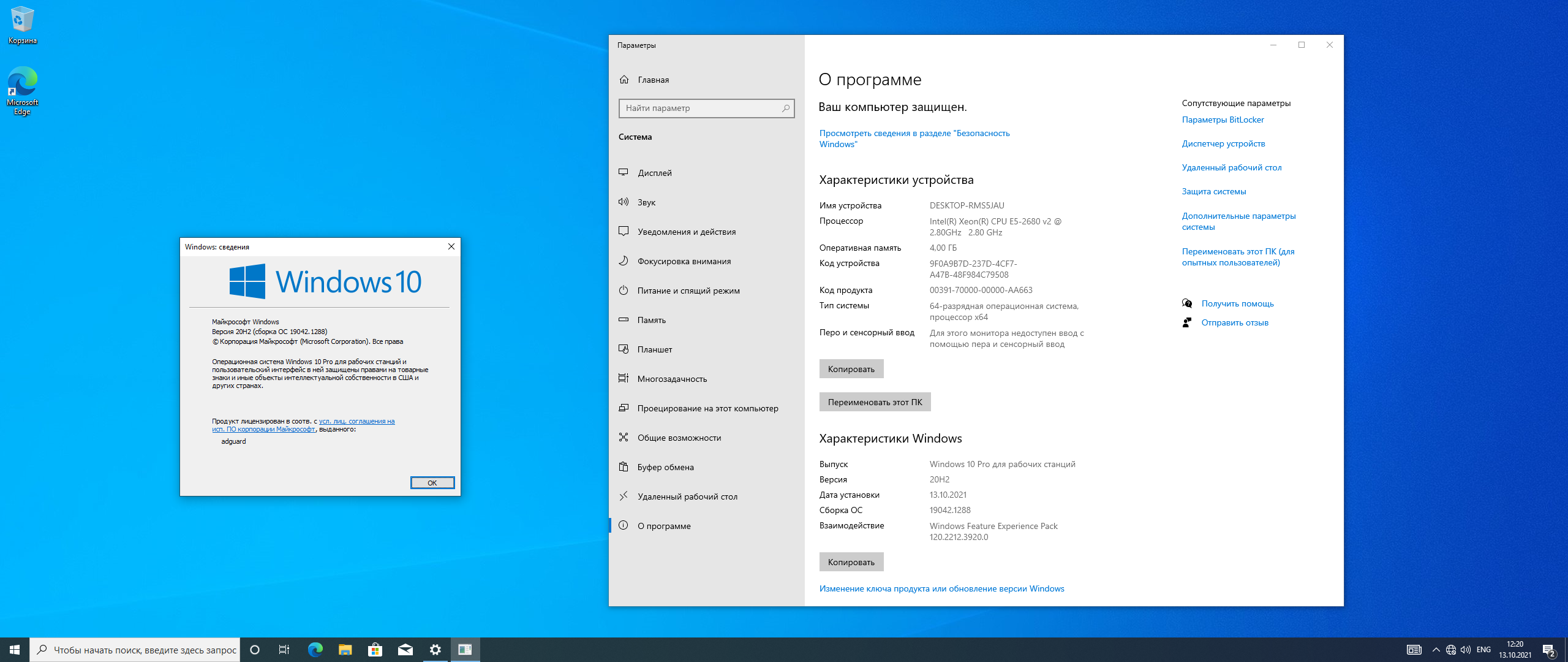1568x662 pixels.
Task: Click the taskbar search box
Action: 135,650
